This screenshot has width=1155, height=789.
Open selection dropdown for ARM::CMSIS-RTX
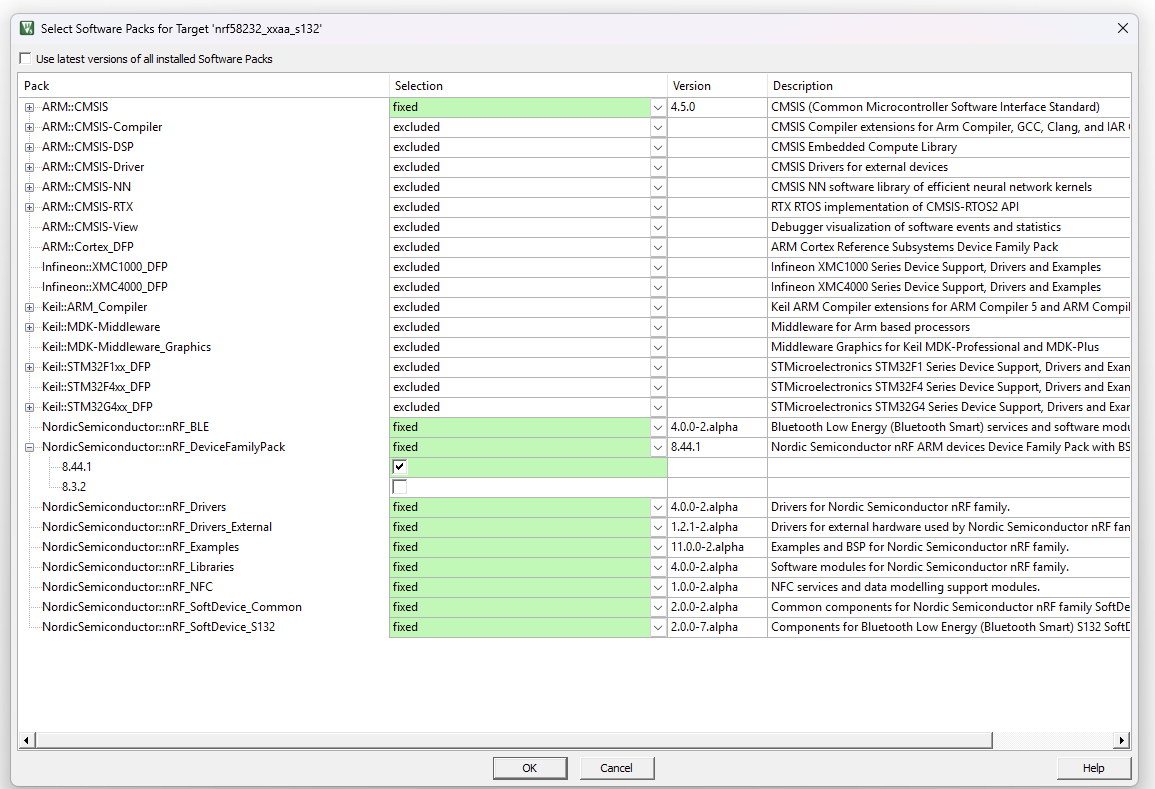657,207
